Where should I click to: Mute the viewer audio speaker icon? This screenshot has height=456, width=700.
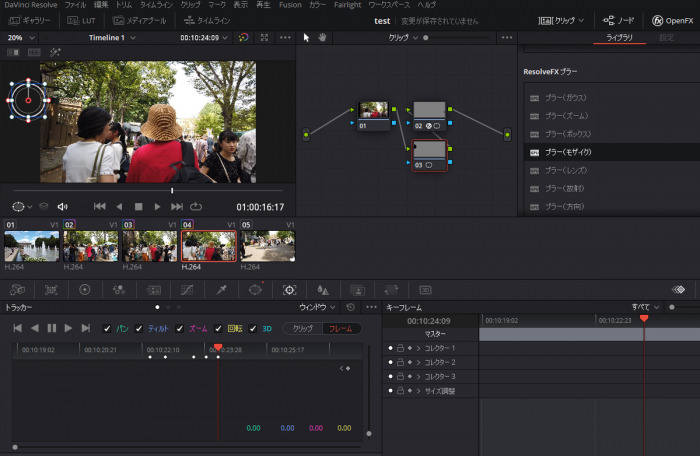tap(62, 206)
